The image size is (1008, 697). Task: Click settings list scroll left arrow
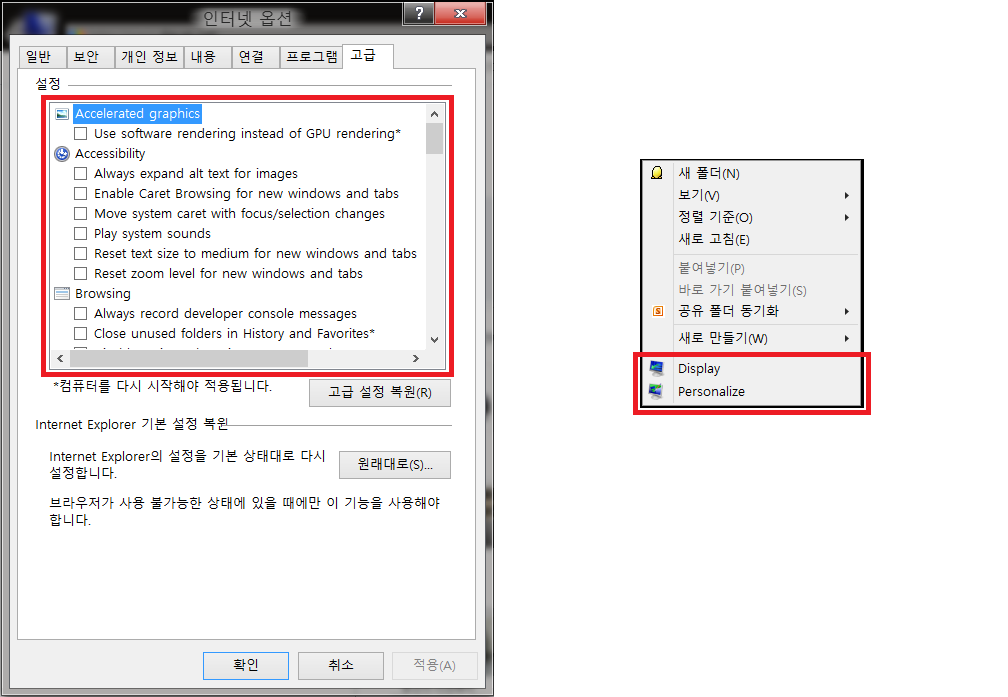60,358
